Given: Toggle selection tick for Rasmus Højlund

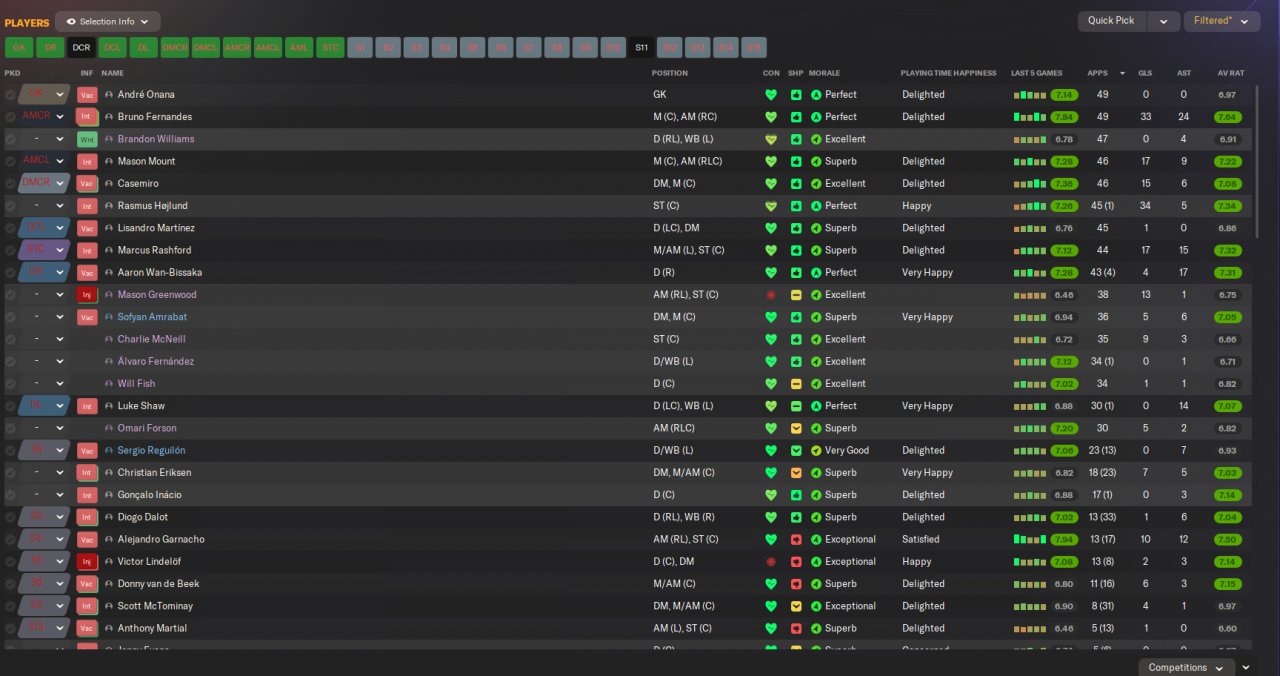Looking at the screenshot, I should click(x=10, y=206).
